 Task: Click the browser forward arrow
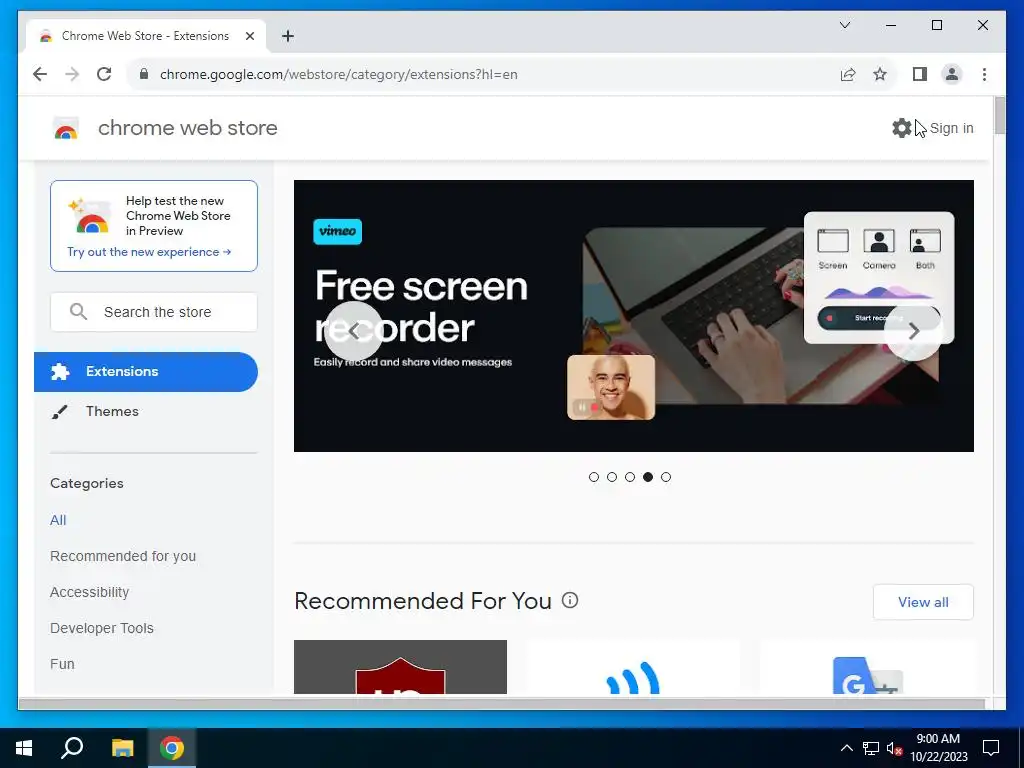(72, 74)
